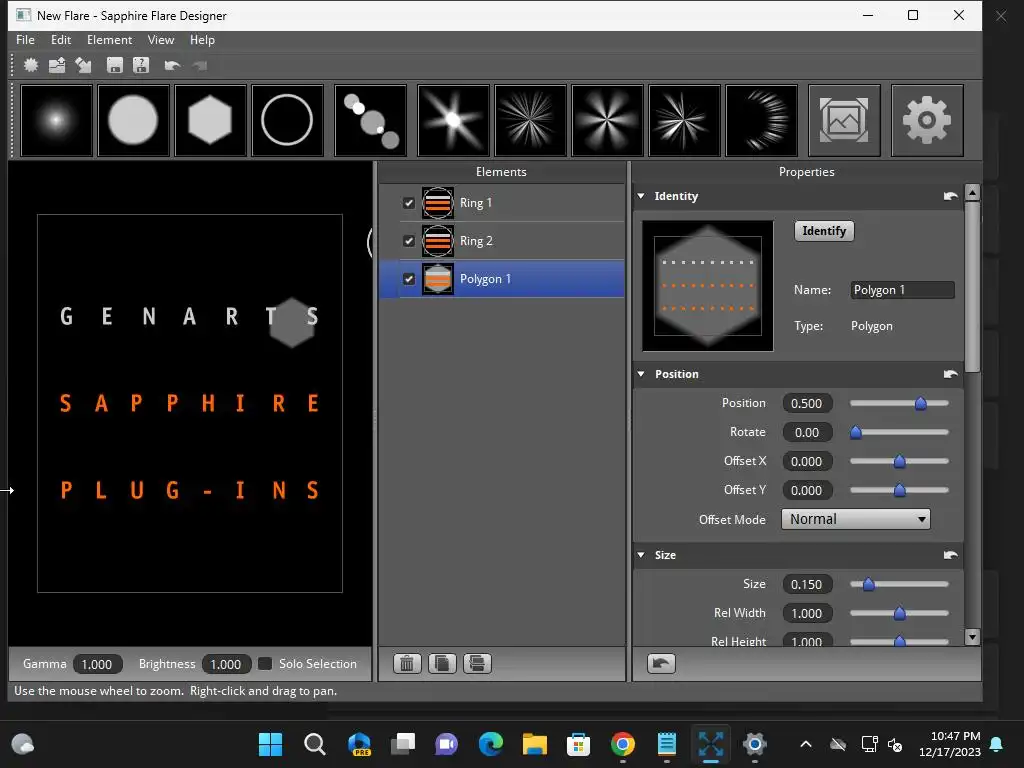Click the Rel Width slider handle
This screenshot has width=1024, height=768.
point(899,613)
